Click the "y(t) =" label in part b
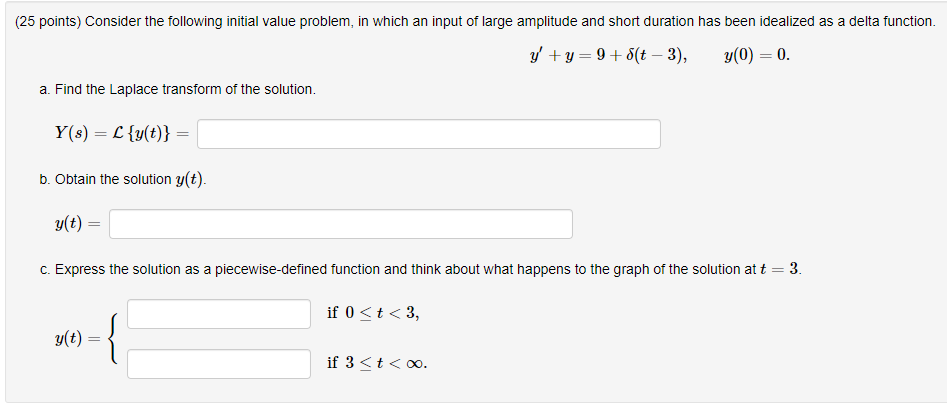 pos(78,224)
